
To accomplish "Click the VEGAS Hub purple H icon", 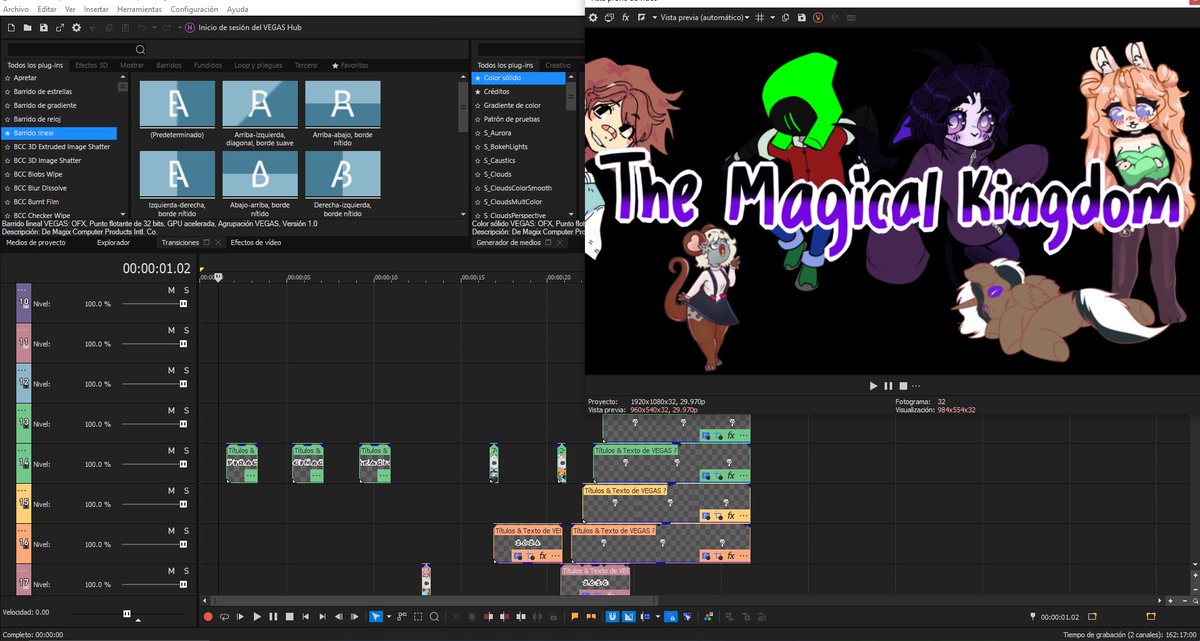I will 190,28.
